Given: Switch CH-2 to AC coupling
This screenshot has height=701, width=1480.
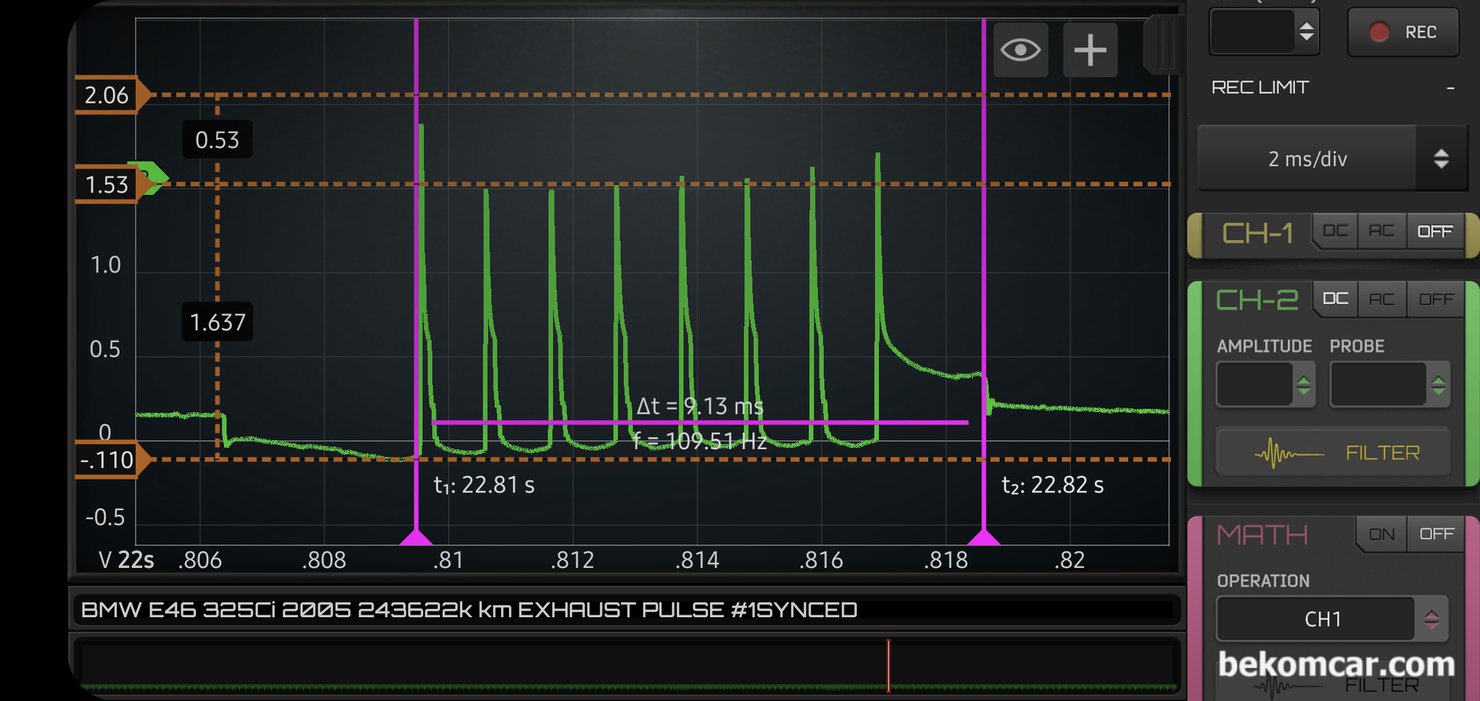Looking at the screenshot, I should (x=1382, y=299).
